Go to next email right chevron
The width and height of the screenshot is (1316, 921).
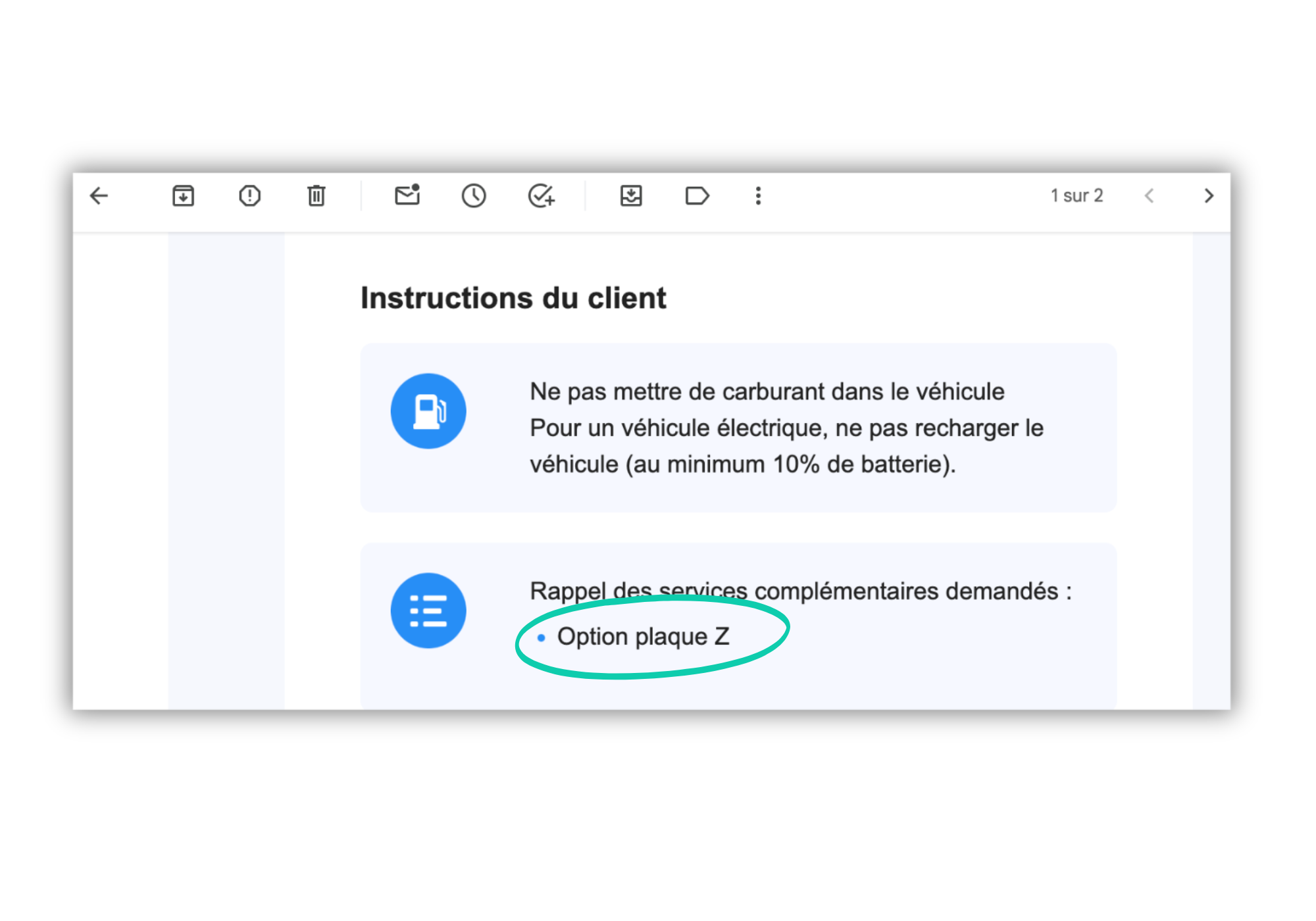pyautogui.click(x=1209, y=195)
